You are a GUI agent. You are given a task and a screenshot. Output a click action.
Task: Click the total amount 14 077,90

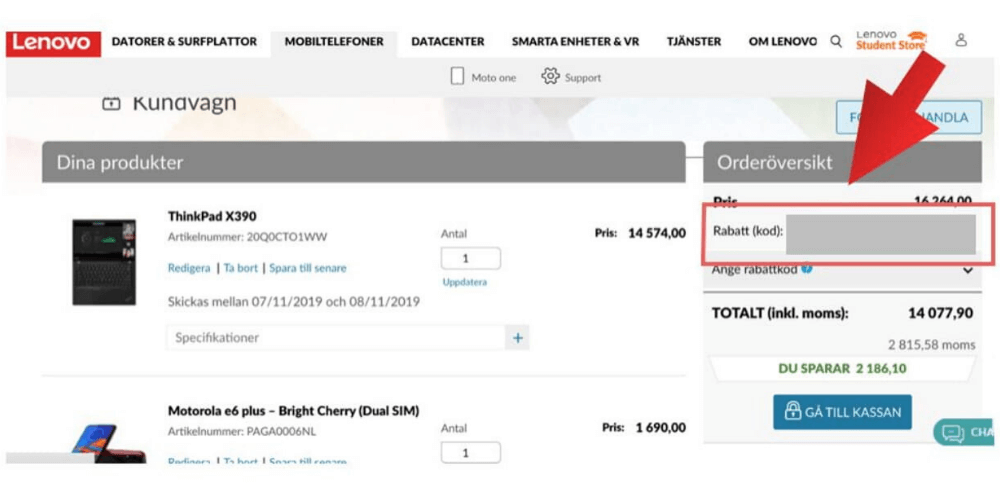[x=941, y=313]
